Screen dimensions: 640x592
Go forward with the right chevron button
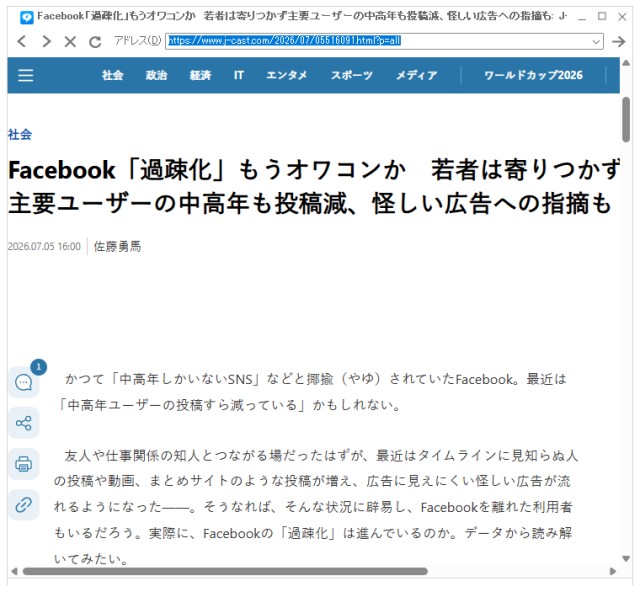tap(47, 41)
